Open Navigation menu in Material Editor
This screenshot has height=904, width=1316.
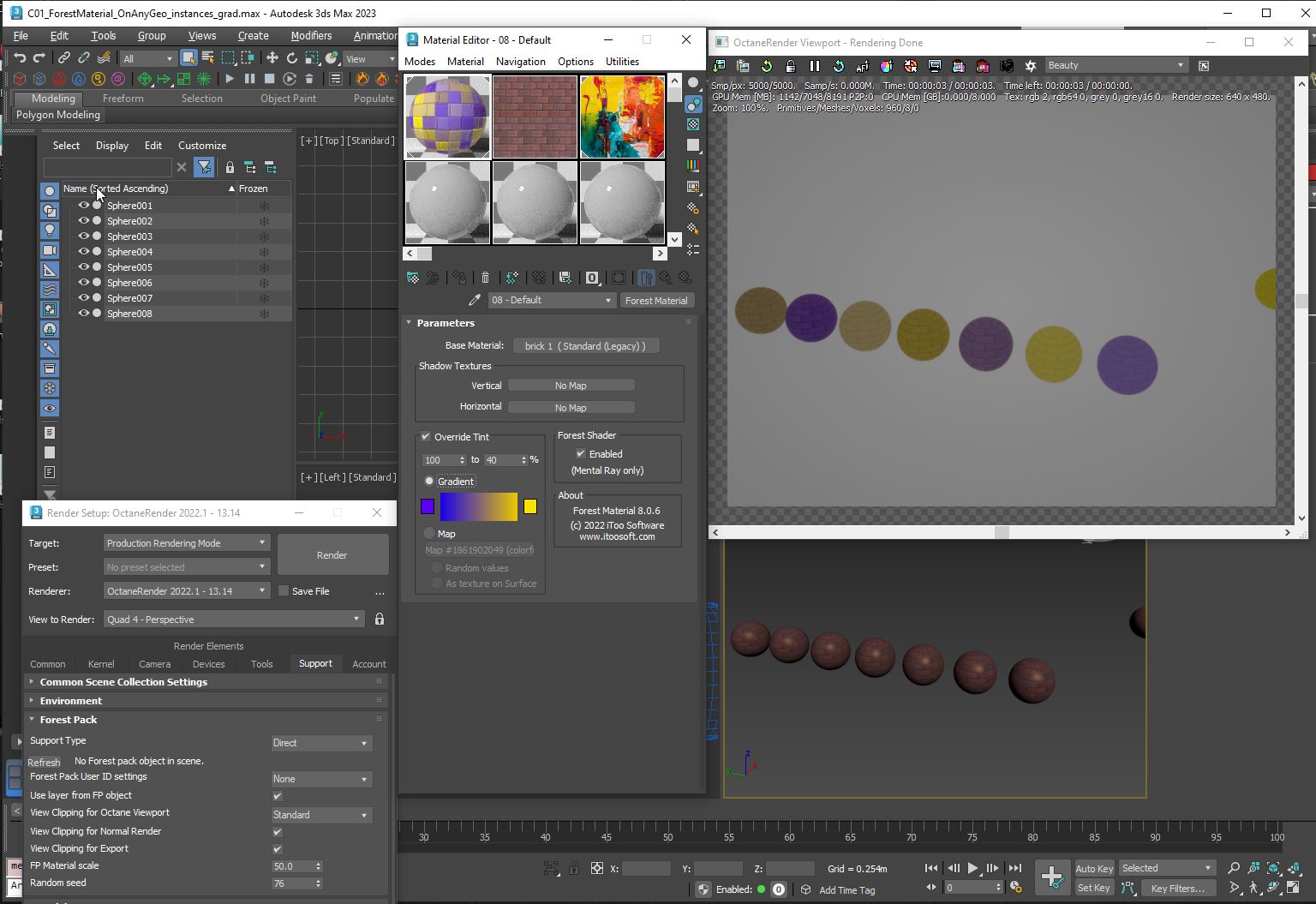[x=521, y=62]
